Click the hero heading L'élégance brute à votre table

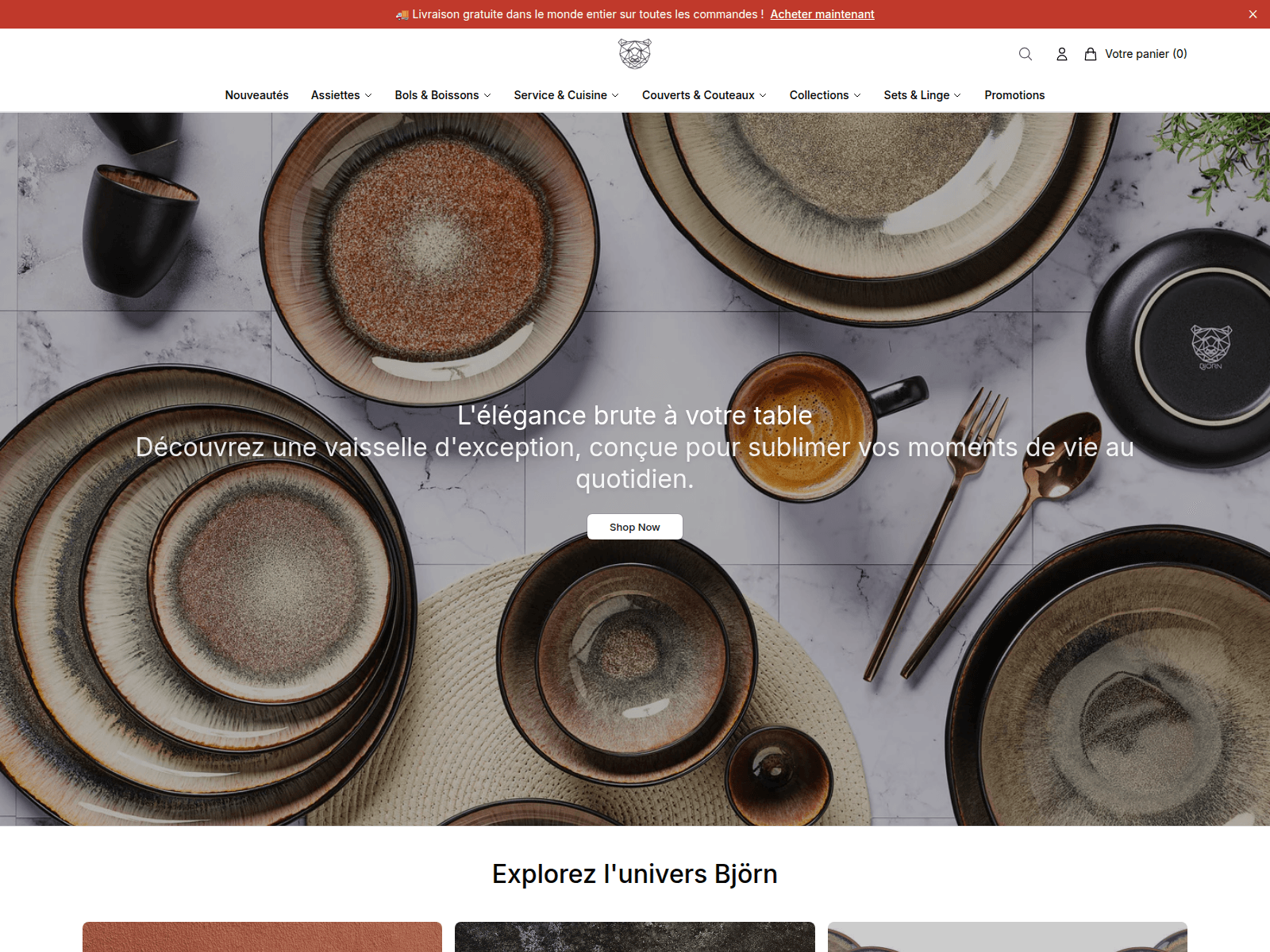click(x=635, y=416)
